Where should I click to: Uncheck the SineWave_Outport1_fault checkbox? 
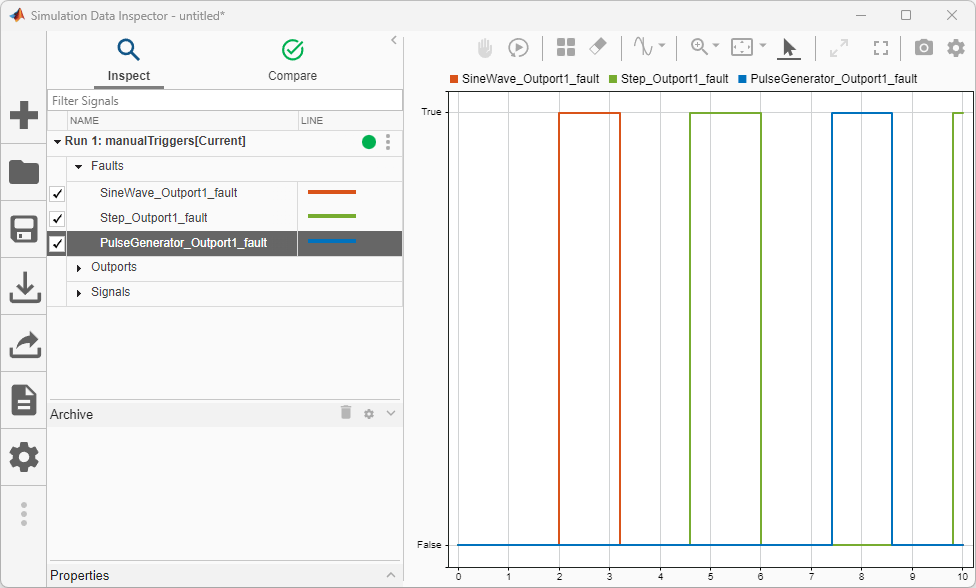57,193
